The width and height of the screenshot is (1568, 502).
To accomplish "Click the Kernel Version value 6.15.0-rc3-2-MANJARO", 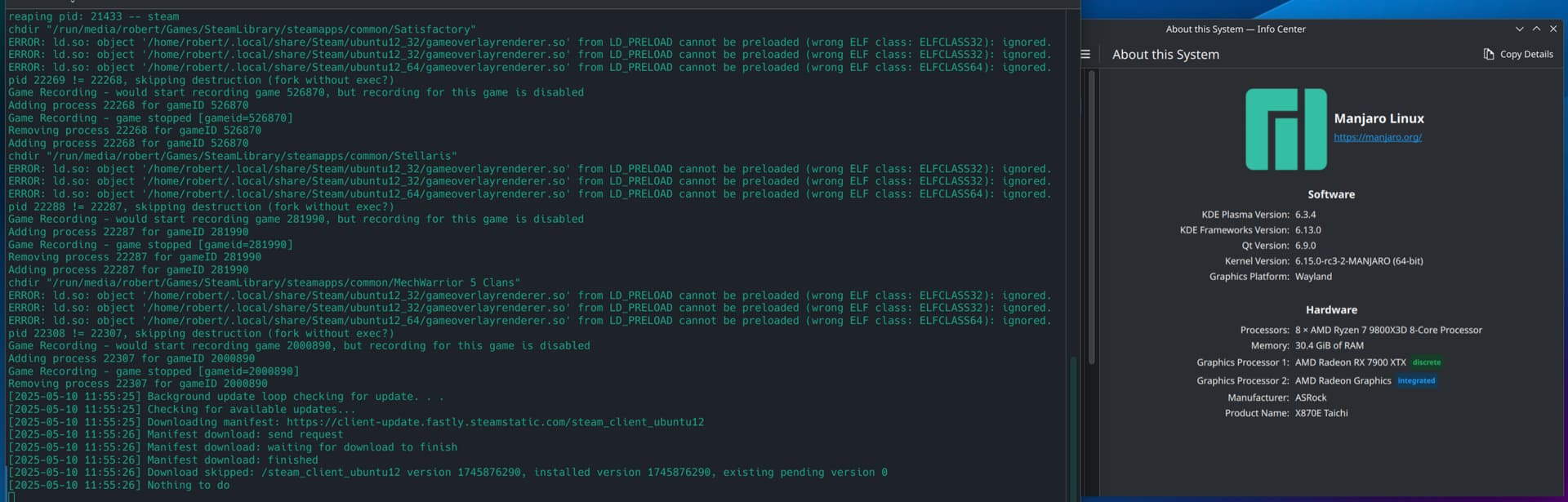I will pyautogui.click(x=1359, y=261).
